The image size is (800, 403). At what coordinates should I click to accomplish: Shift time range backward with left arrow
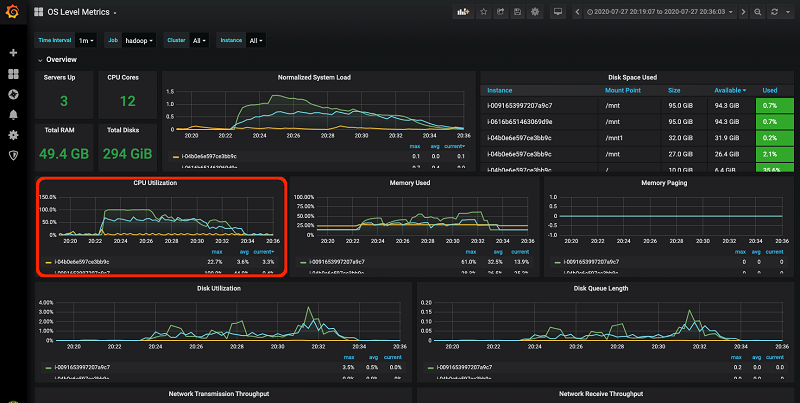click(577, 12)
